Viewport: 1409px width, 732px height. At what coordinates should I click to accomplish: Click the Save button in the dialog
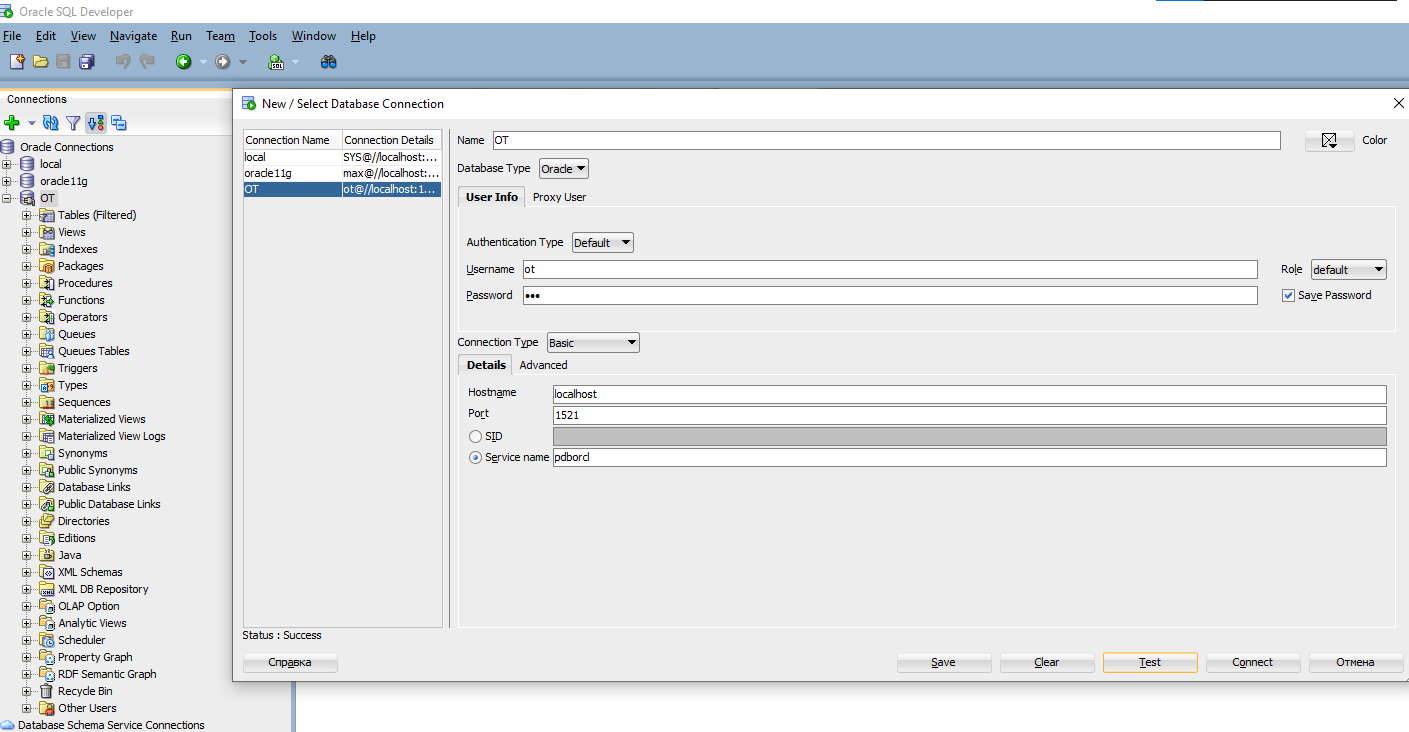click(944, 662)
